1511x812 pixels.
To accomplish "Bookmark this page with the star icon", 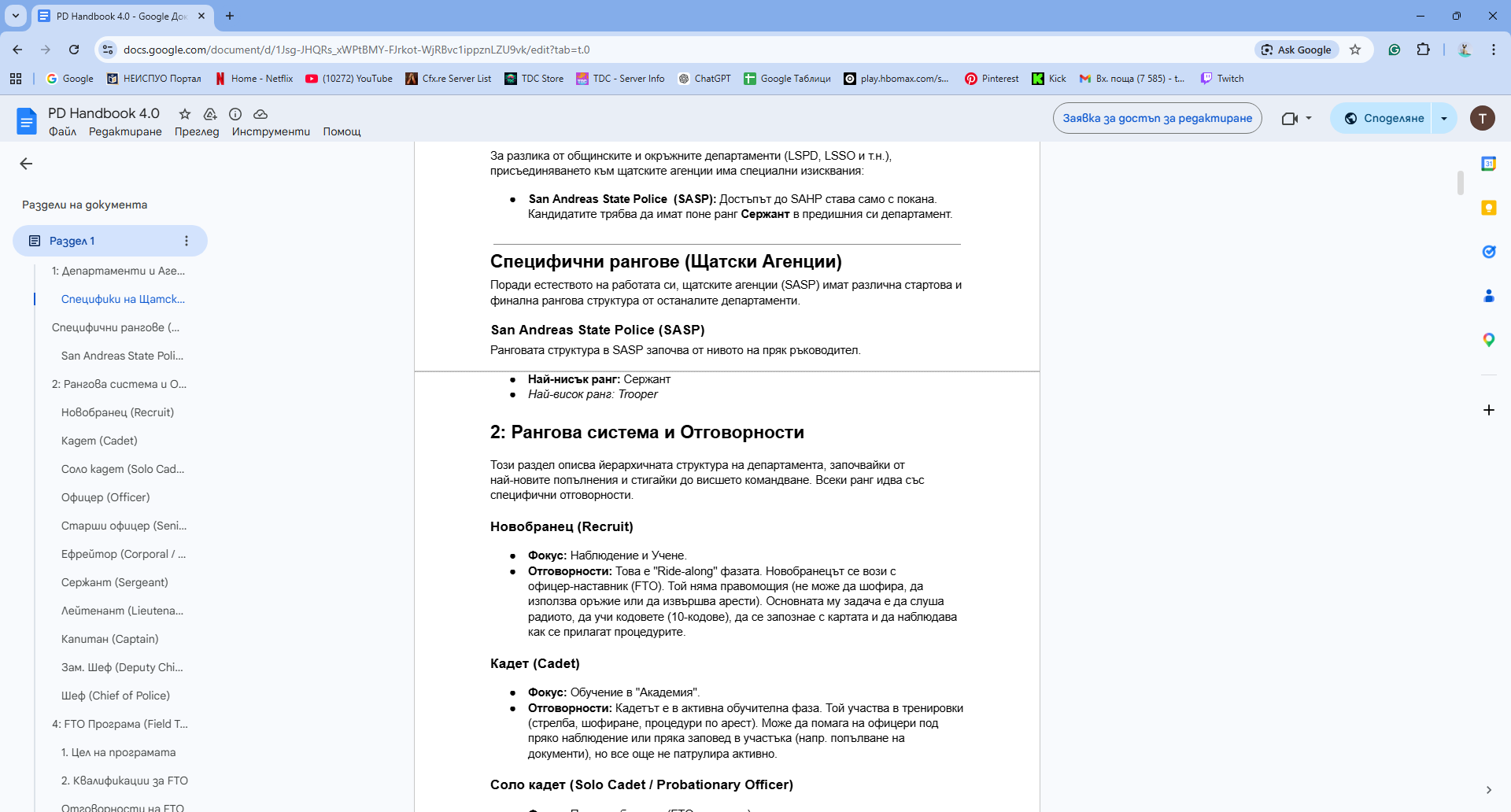I will 1355,50.
